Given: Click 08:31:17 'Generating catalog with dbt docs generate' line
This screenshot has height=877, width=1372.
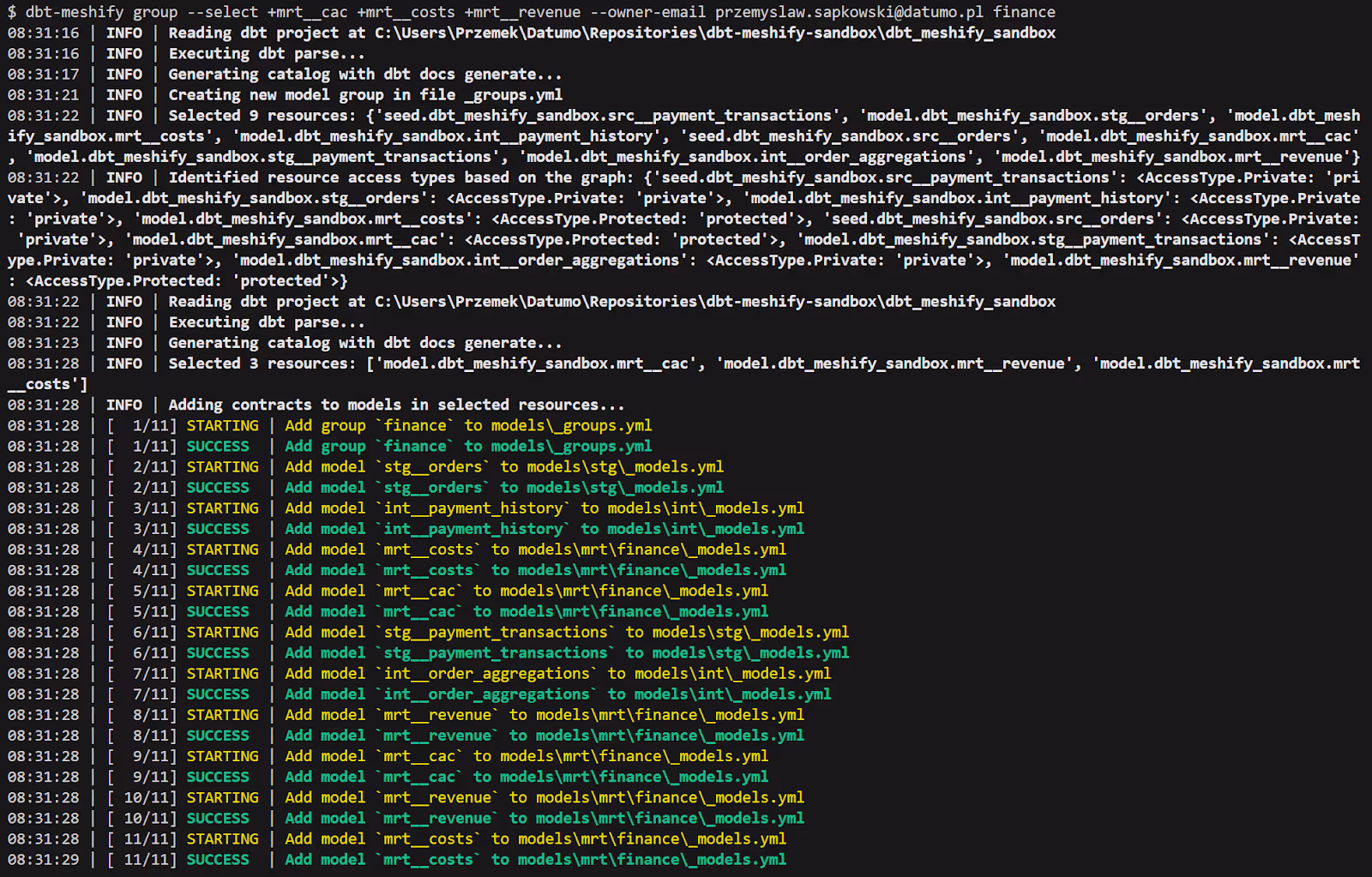Looking at the screenshot, I should [x=285, y=74].
